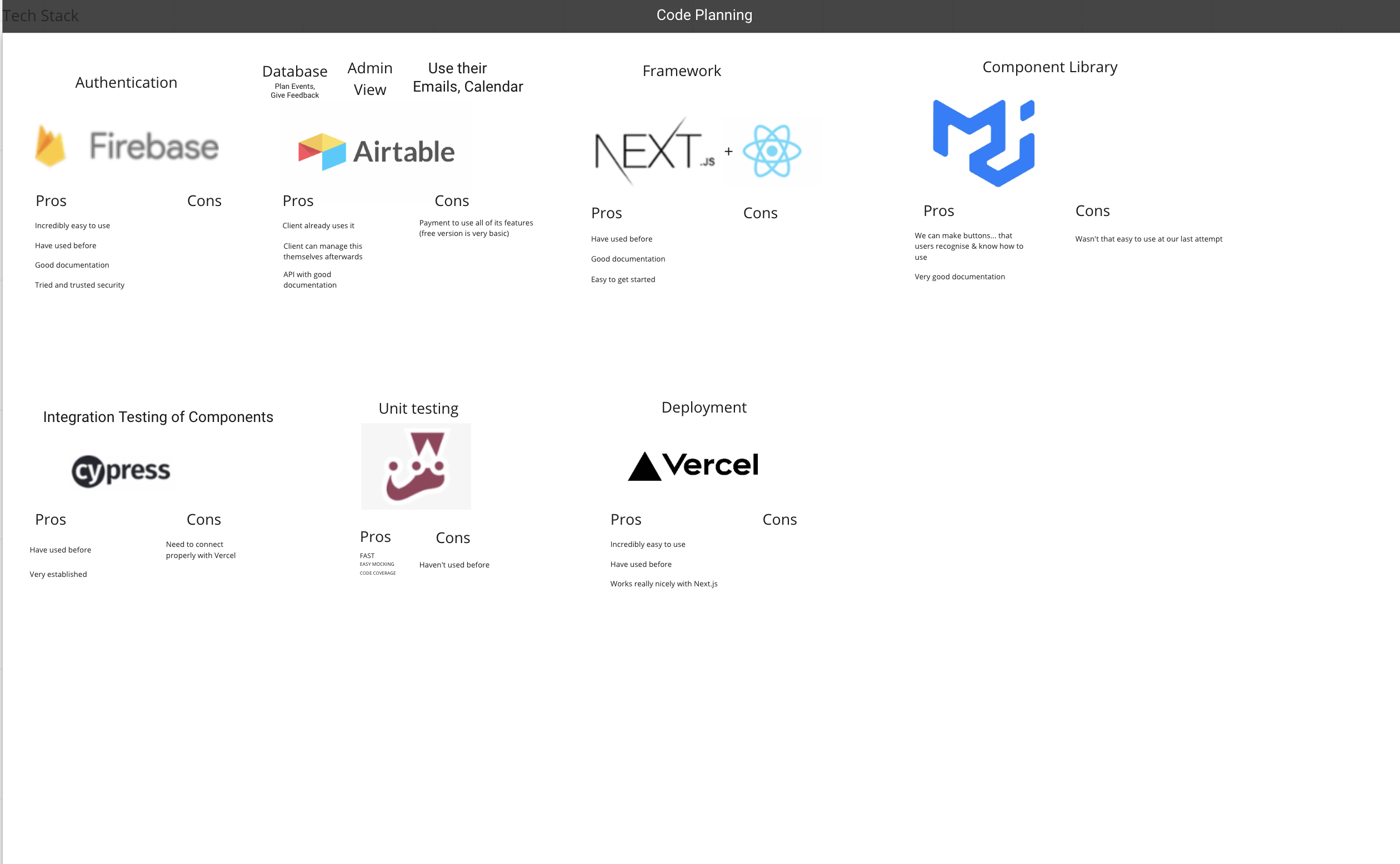Select 'Incredibly easy to use' under Vercel

[x=648, y=545]
